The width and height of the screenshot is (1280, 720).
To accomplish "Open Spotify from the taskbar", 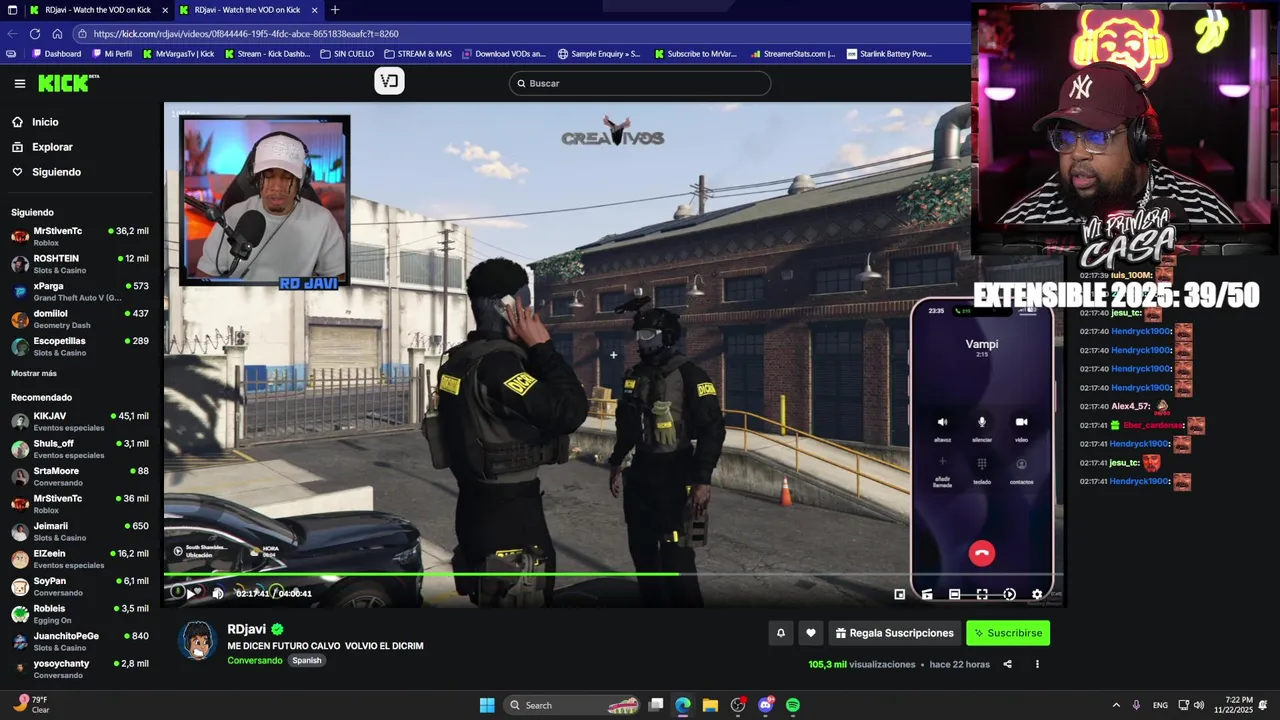I will coord(793,705).
